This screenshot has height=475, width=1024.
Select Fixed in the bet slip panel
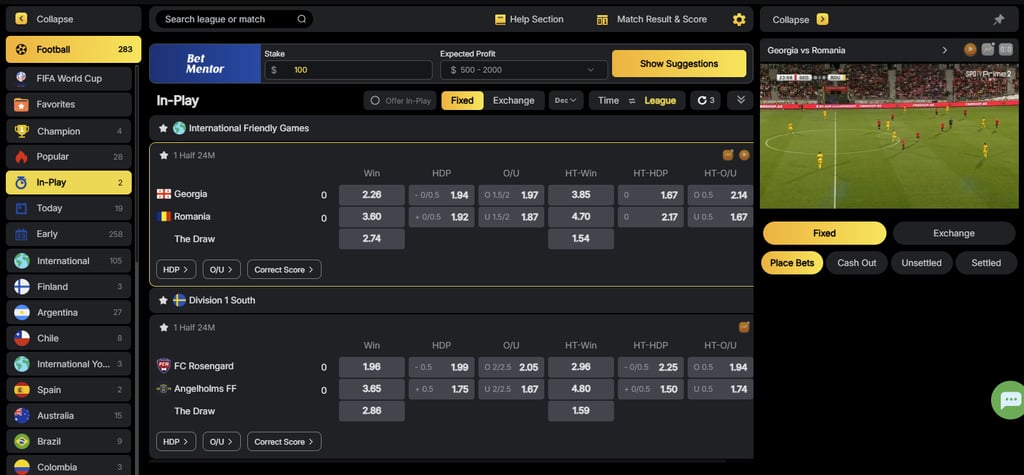(x=824, y=233)
